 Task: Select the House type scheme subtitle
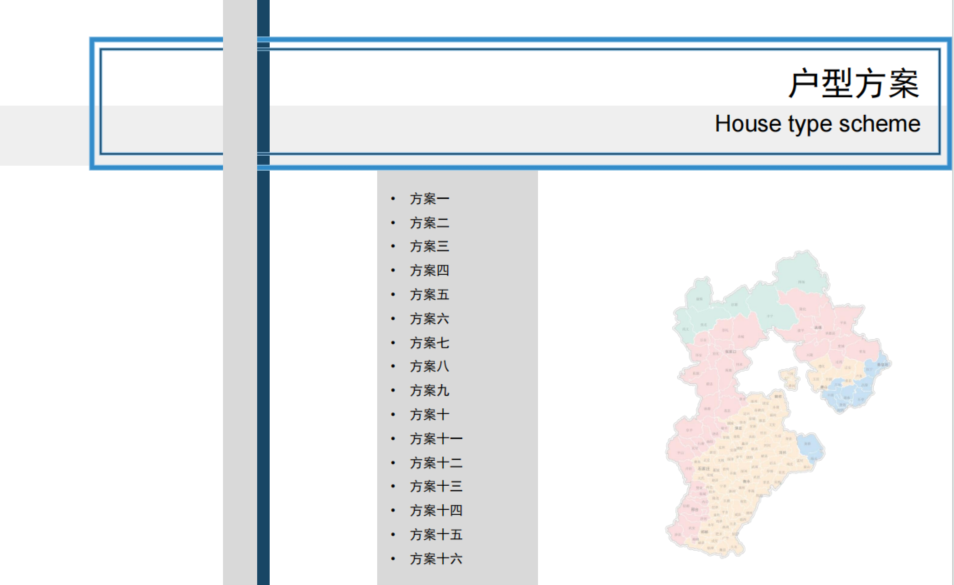[817, 124]
